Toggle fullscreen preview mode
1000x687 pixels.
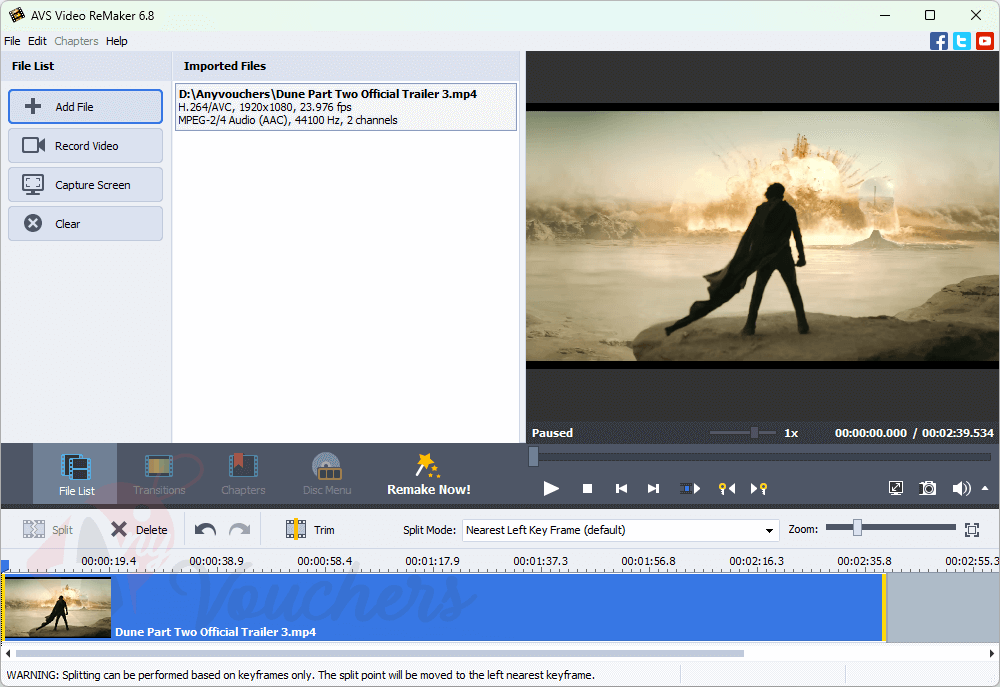tap(895, 488)
